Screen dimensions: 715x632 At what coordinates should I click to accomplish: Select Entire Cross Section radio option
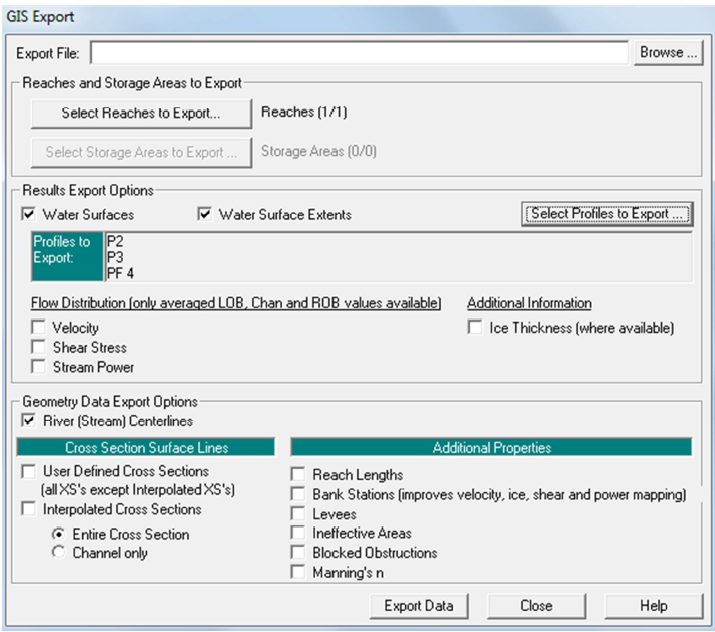pyautogui.click(x=59, y=534)
